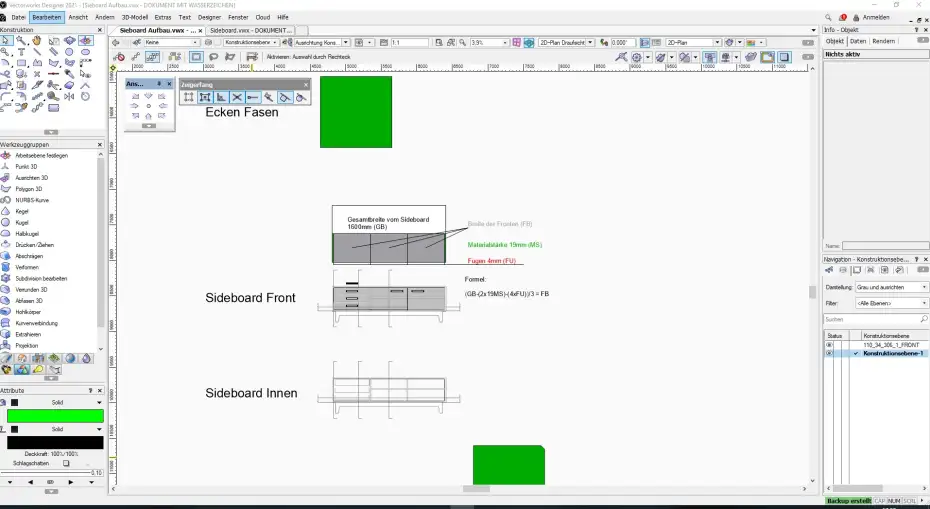Open the Konstruktionsebene layer dropdown

pyautogui.click(x=251, y=43)
